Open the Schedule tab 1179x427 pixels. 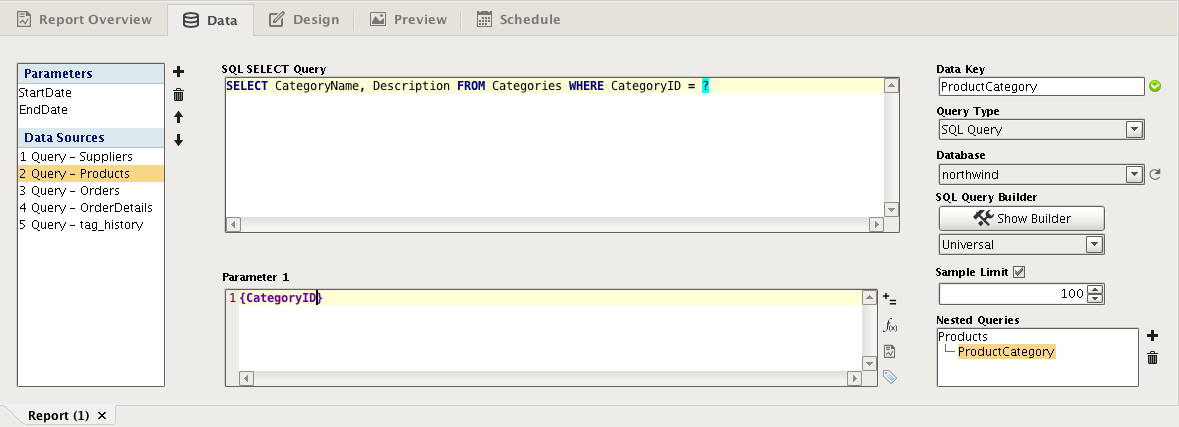point(518,19)
